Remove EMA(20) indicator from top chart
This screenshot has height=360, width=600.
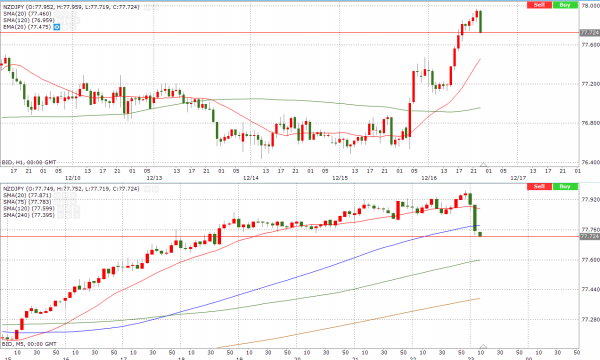click(73, 27)
